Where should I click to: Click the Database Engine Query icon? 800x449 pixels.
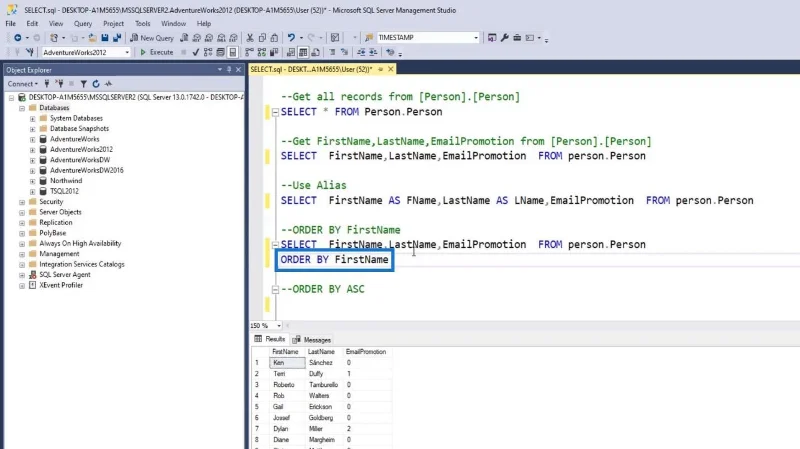pos(184,38)
